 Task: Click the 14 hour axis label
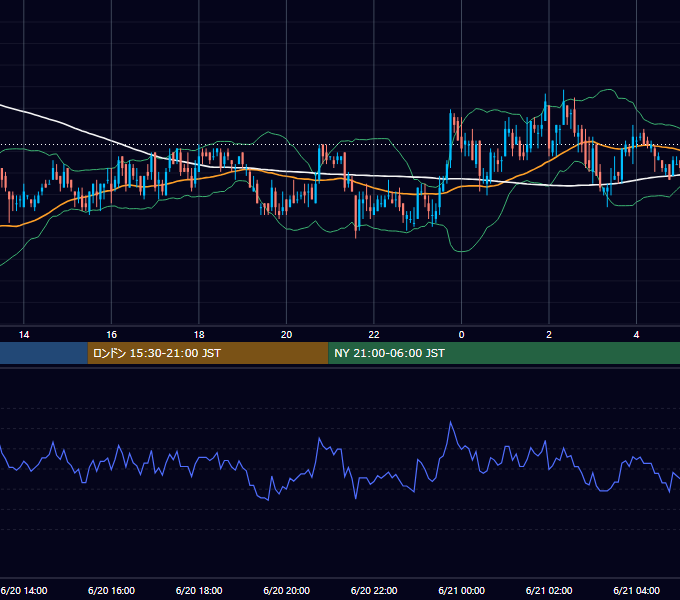[x=24, y=335]
